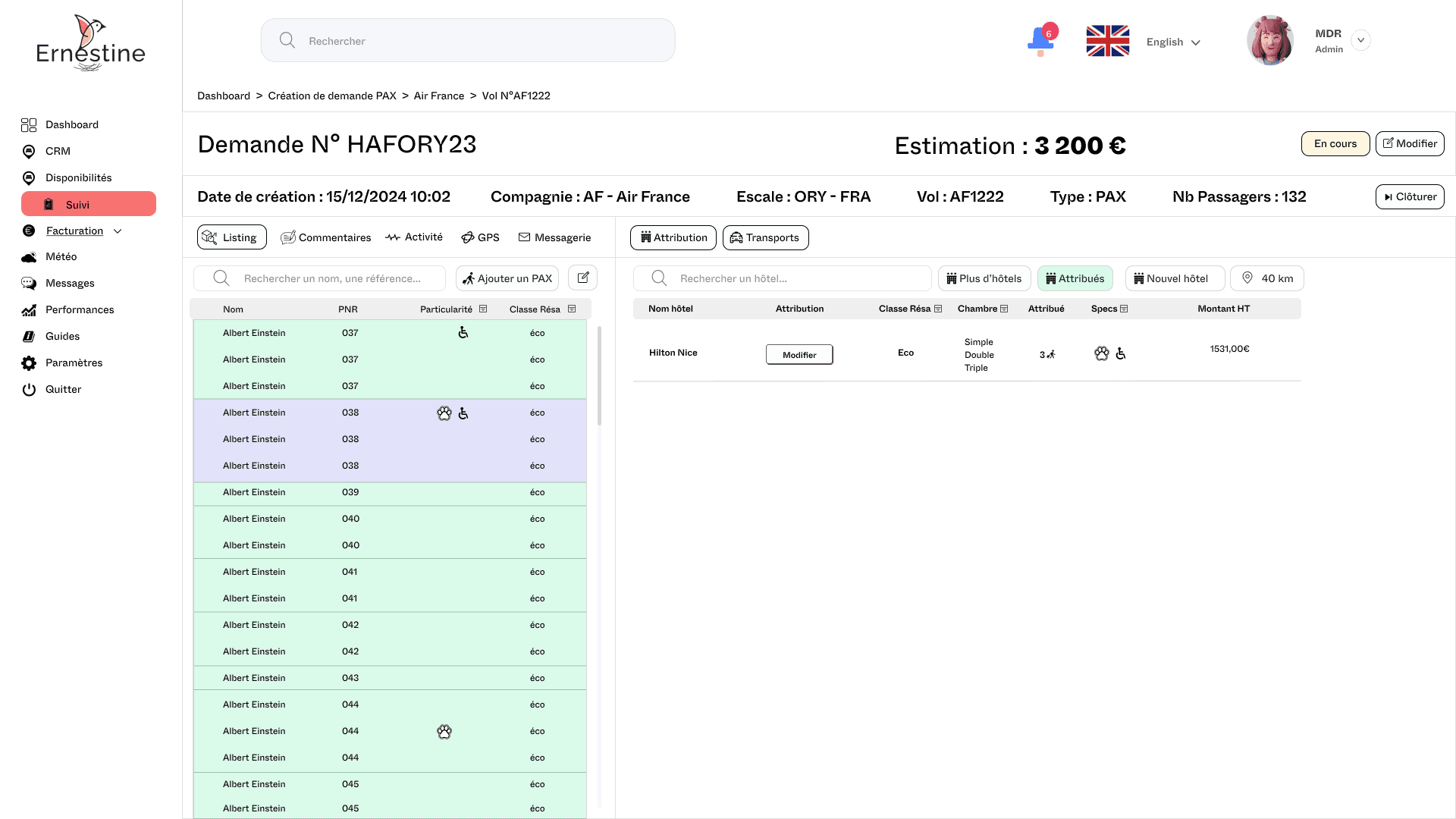Open Météo from the sidebar
Screen dimensions: 1456x819
tap(61, 257)
